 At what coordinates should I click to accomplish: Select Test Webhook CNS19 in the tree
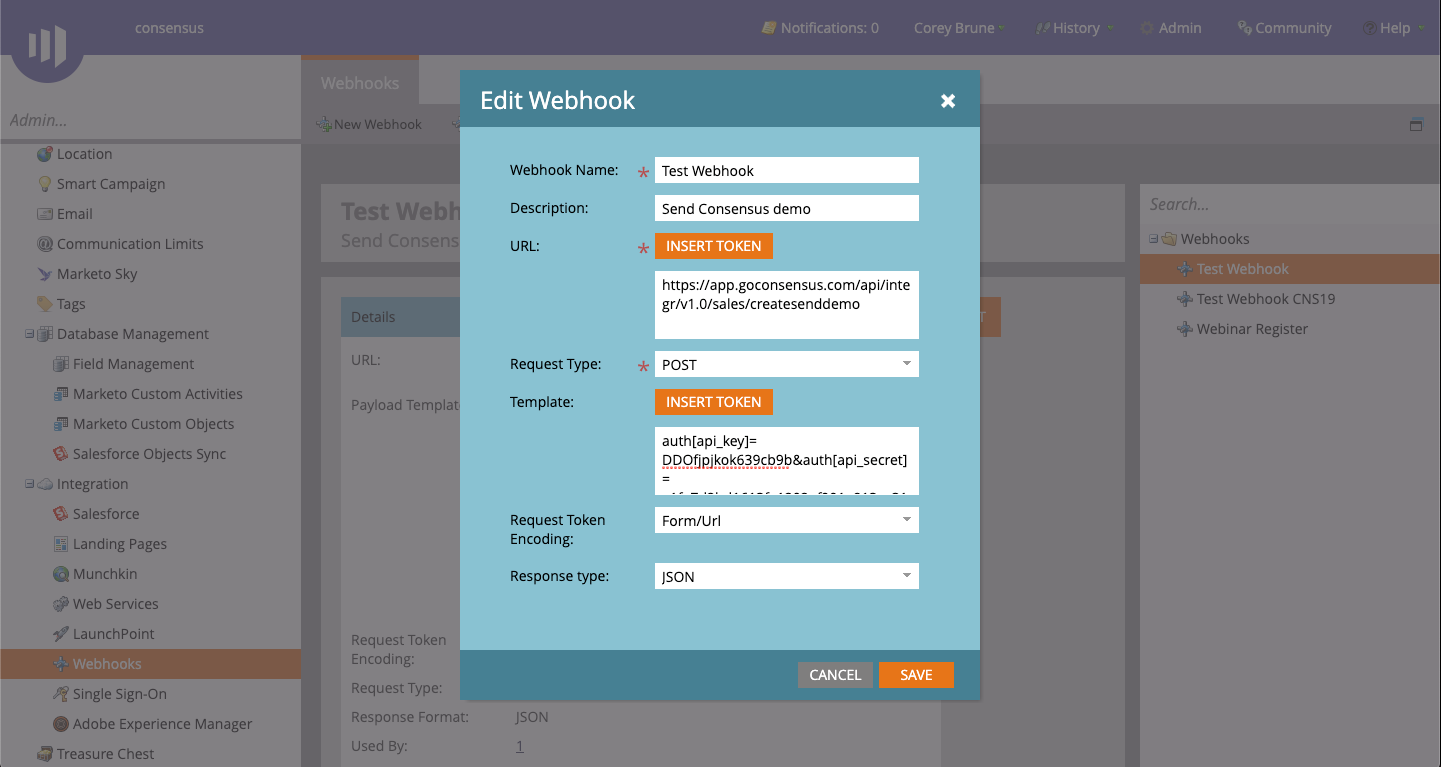click(x=1266, y=299)
